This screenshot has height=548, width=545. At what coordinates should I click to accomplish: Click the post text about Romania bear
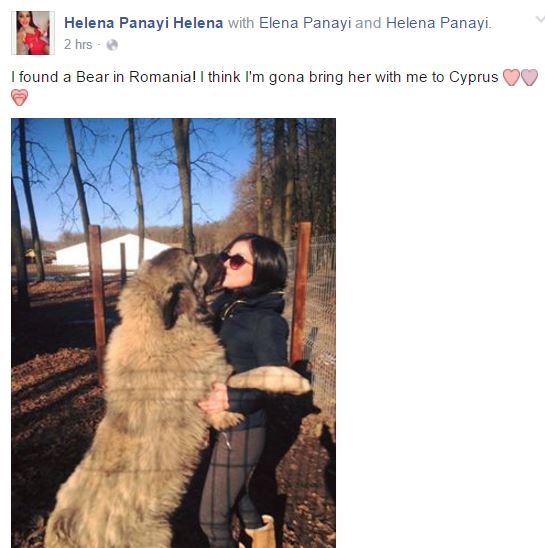(x=254, y=77)
